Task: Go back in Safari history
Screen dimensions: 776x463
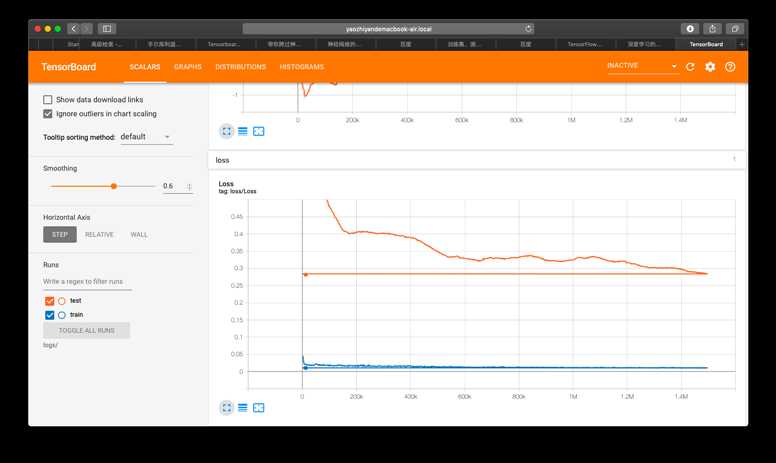Action: click(74, 29)
